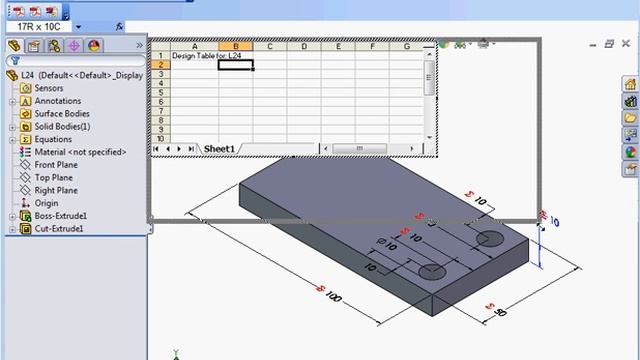Open the FeatureManager design tree tab
Image resolution: width=640 pixels, height=360 pixels.
(x=15, y=46)
